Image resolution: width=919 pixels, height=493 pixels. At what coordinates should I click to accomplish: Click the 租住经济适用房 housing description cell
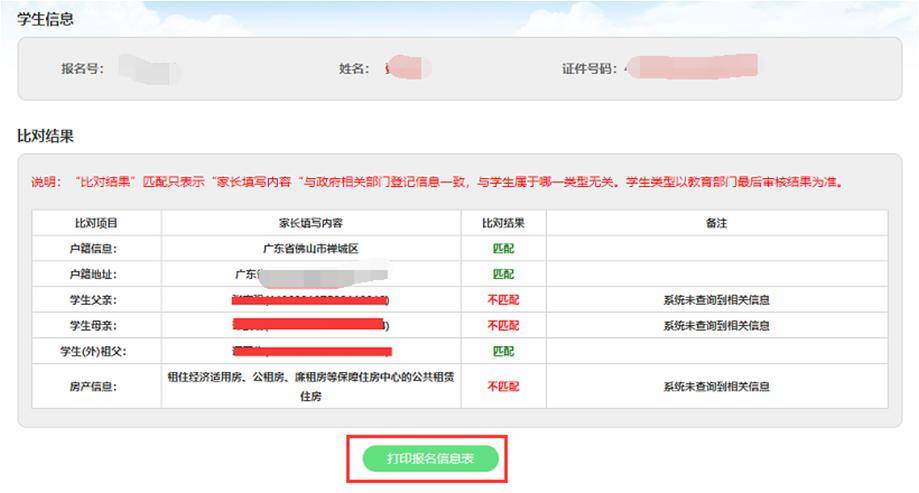pyautogui.click(x=311, y=386)
